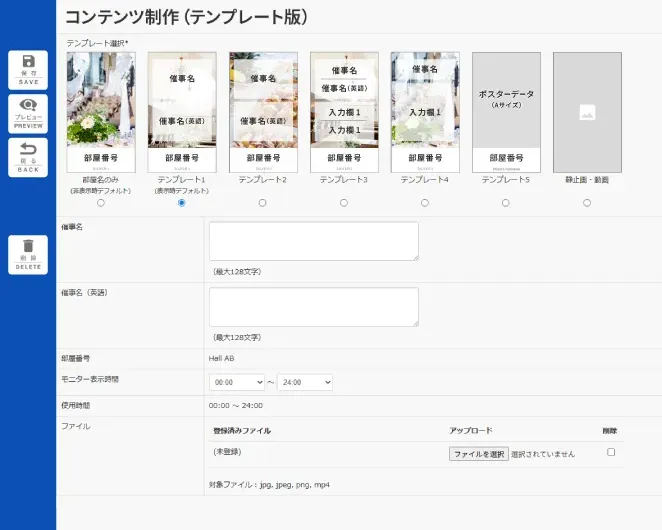Open Preview (プレビュー) eye icon button
The image size is (662, 530).
28,113
